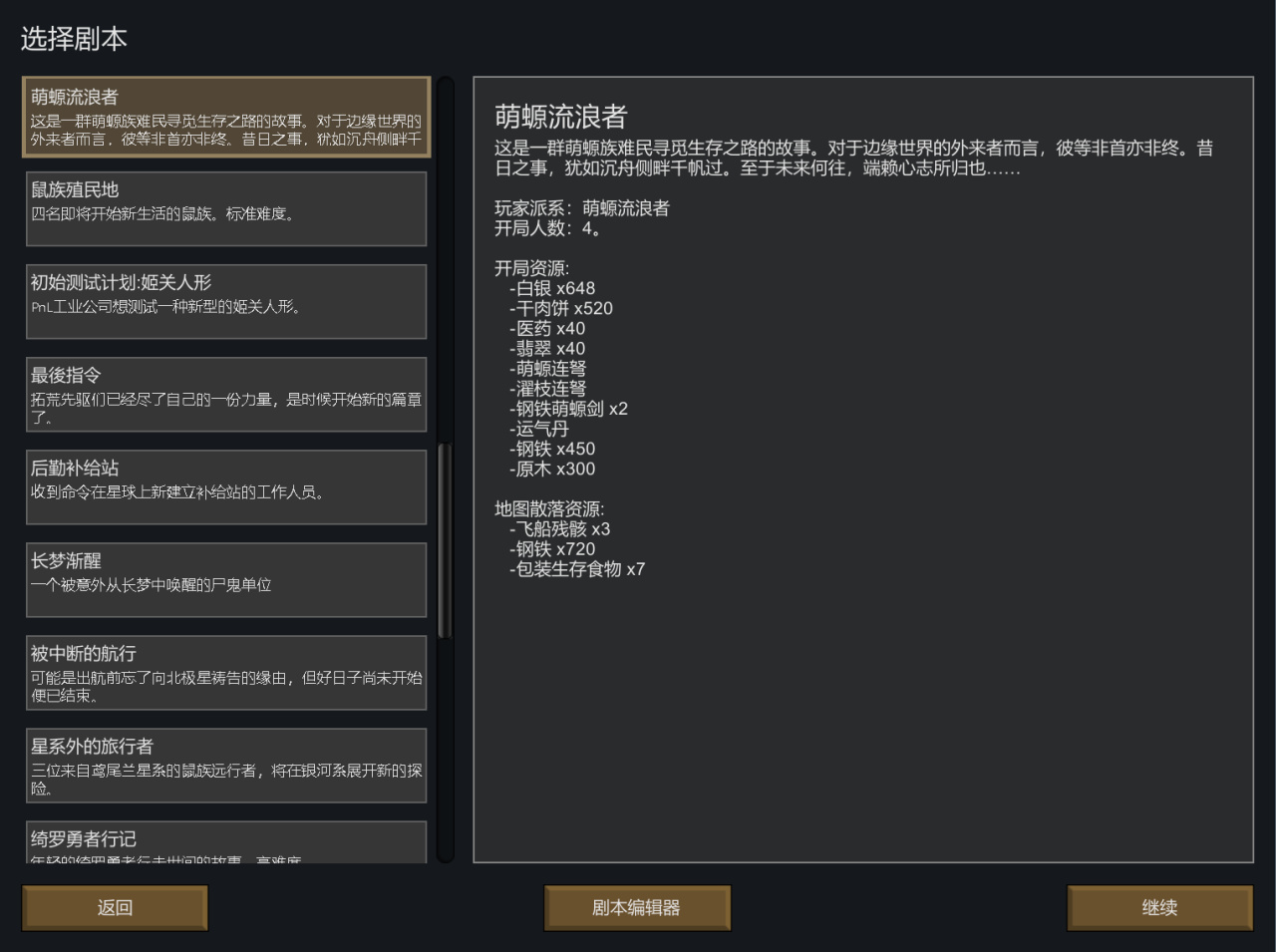Click the 开局资源 label in details
The height and width of the screenshot is (952, 1276).
coord(531,268)
